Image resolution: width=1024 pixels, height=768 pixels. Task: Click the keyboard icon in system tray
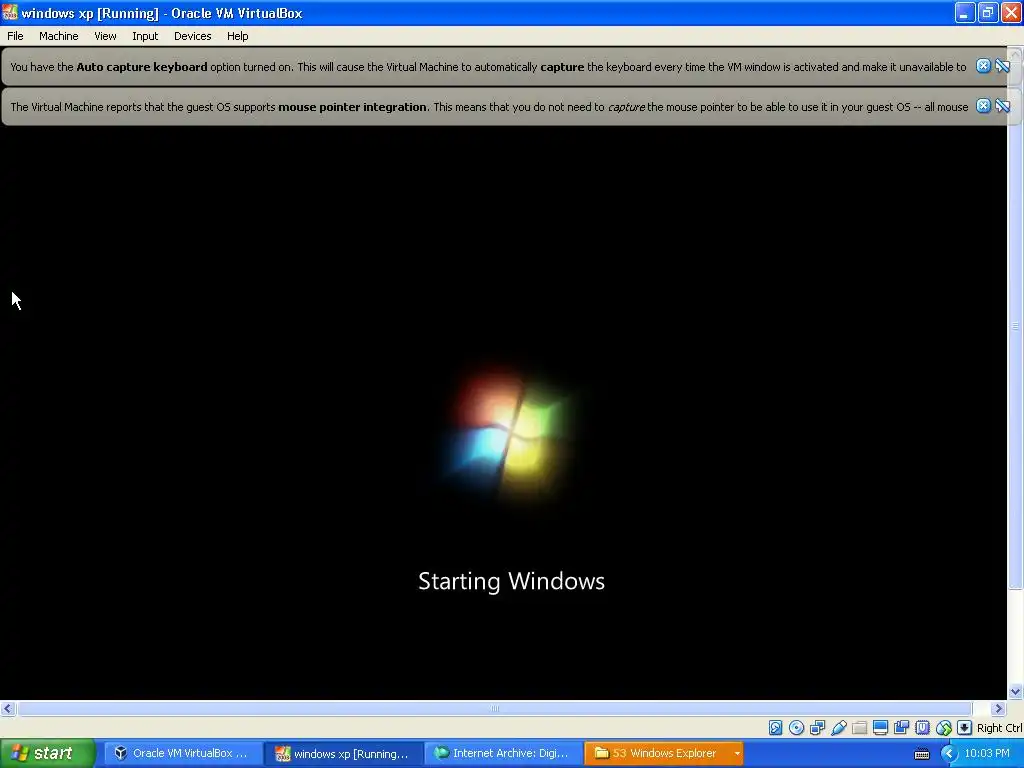click(921, 754)
